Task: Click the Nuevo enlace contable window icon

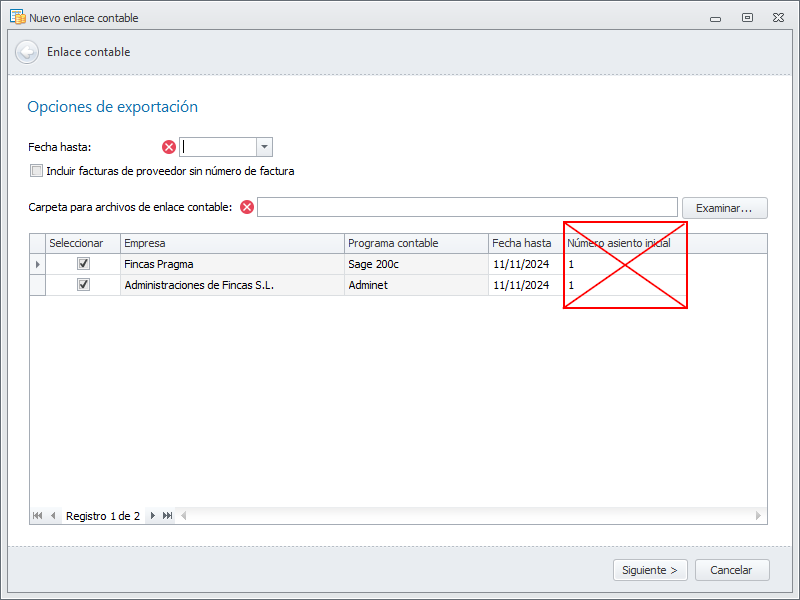Action: [18, 17]
